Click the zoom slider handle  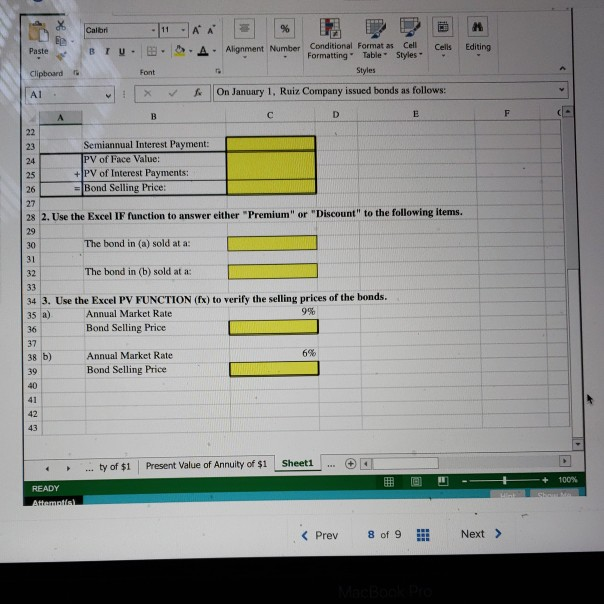point(505,480)
